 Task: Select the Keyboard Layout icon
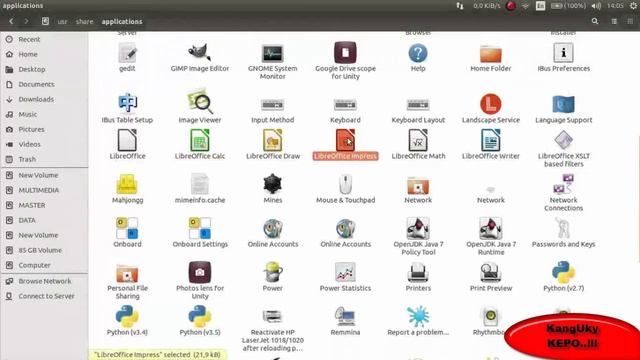pyautogui.click(x=418, y=105)
